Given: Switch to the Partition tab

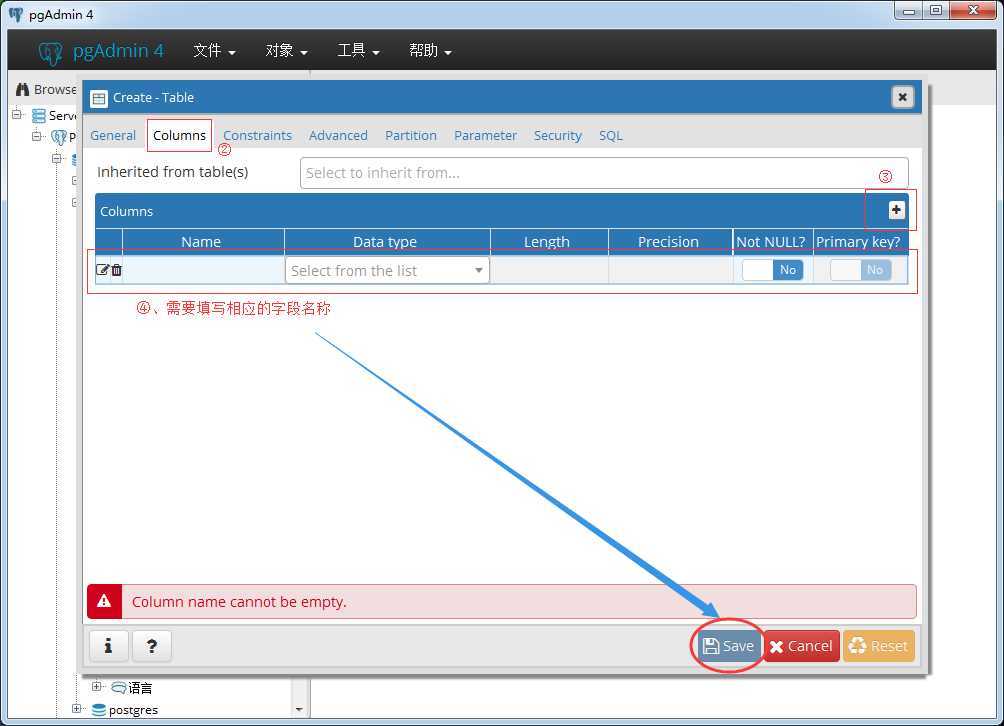Looking at the screenshot, I should (x=410, y=135).
